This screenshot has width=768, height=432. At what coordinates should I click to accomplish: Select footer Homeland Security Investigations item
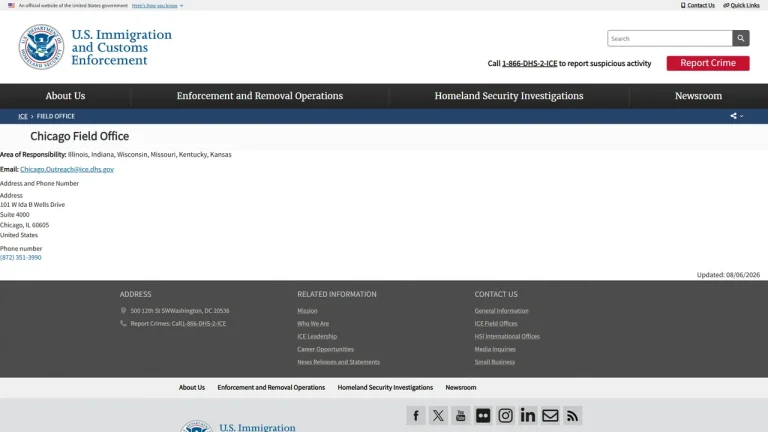385,387
